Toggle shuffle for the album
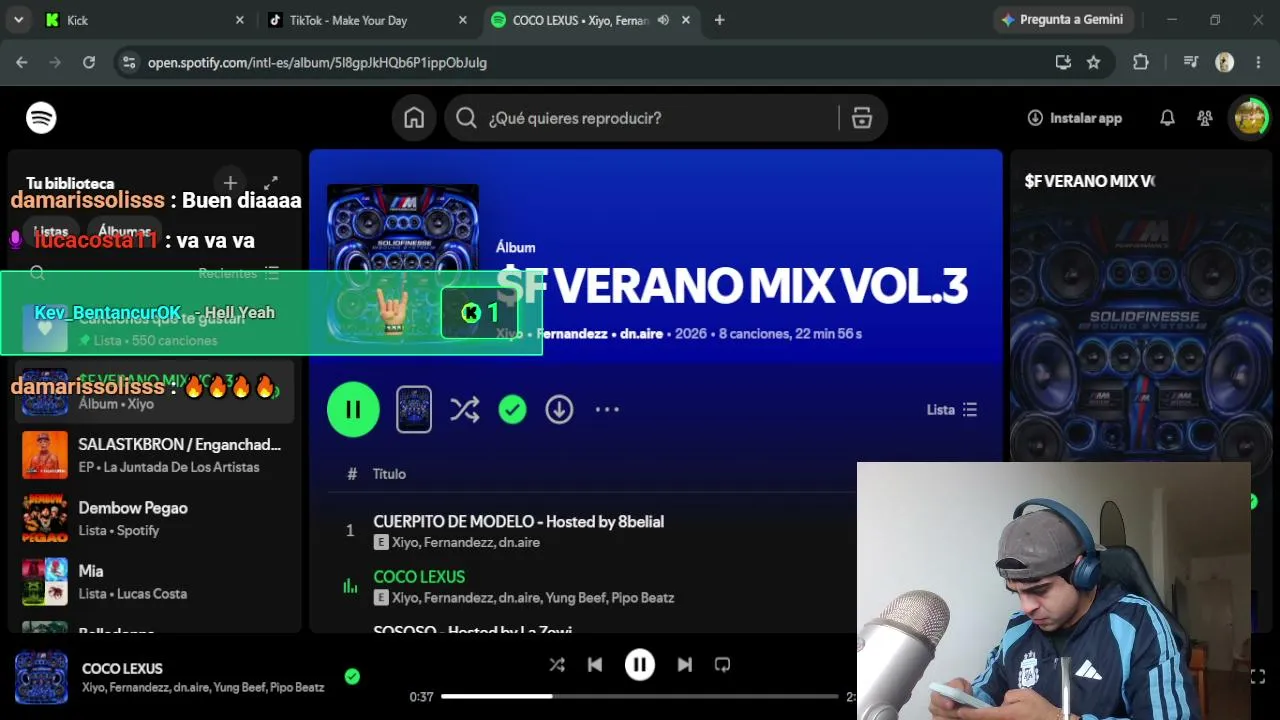The height and width of the screenshot is (720, 1280). tap(464, 409)
